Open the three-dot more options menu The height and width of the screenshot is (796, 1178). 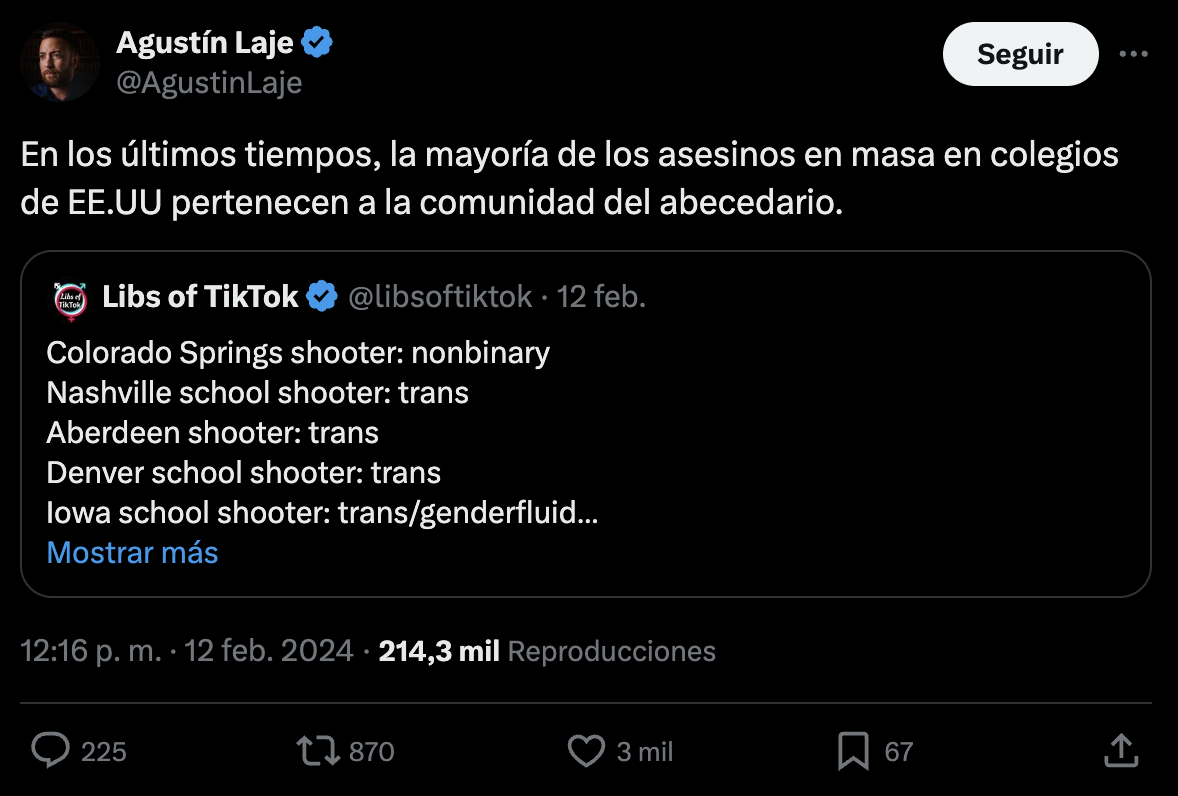click(1133, 53)
